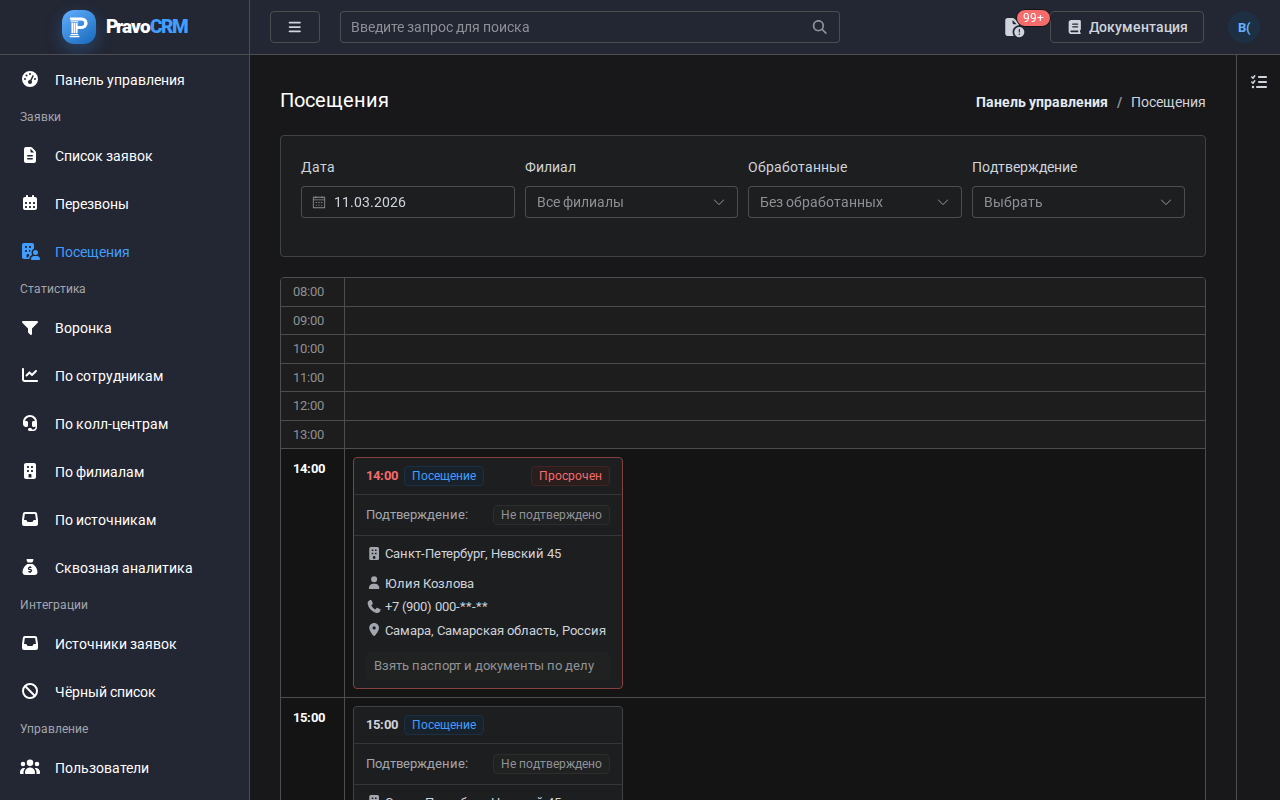Open the task checklist panel icon
Image resolution: width=1280 pixels, height=800 pixels.
(x=1259, y=82)
